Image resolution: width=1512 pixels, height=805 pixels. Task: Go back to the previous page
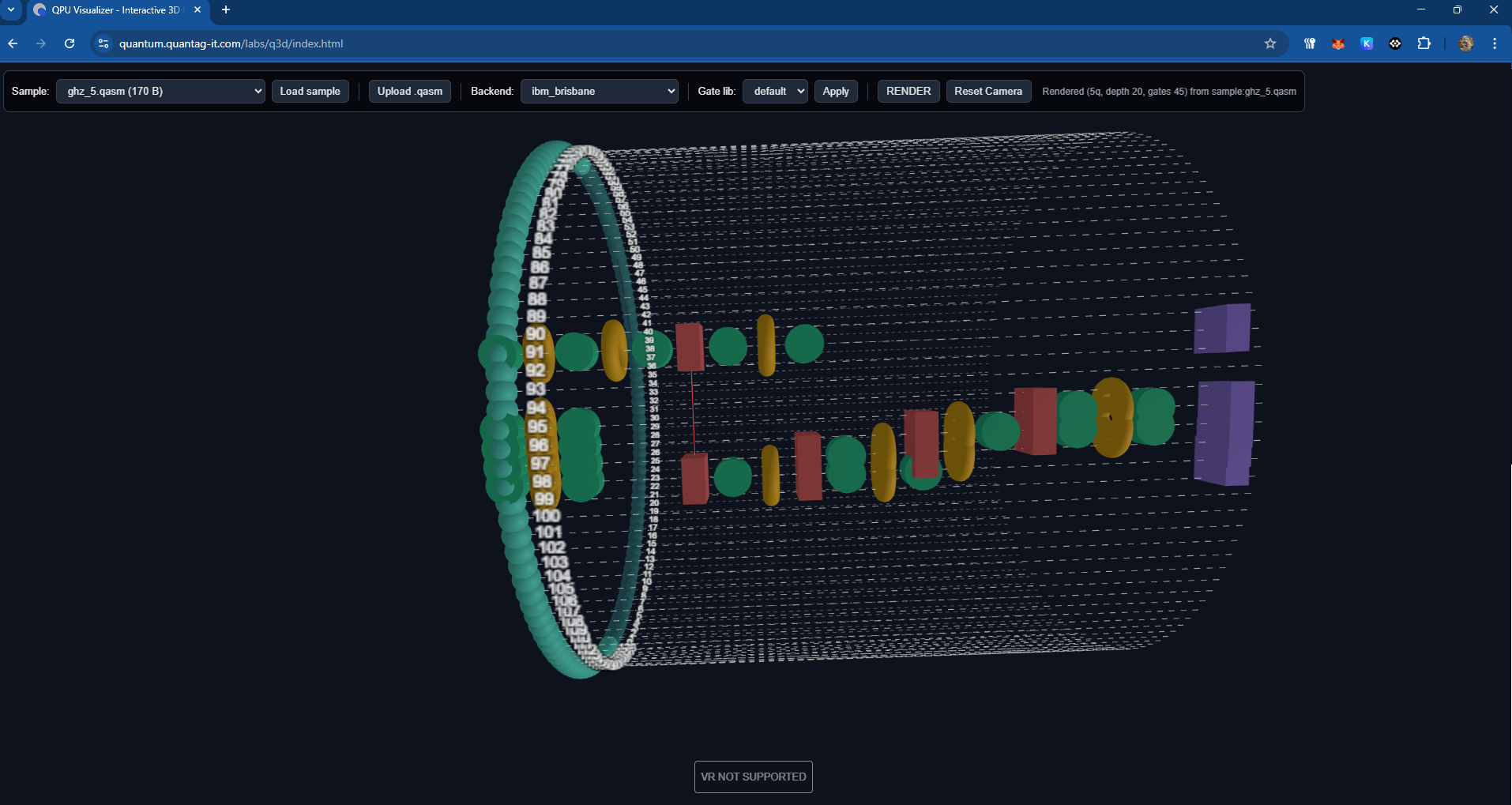pyautogui.click(x=13, y=43)
